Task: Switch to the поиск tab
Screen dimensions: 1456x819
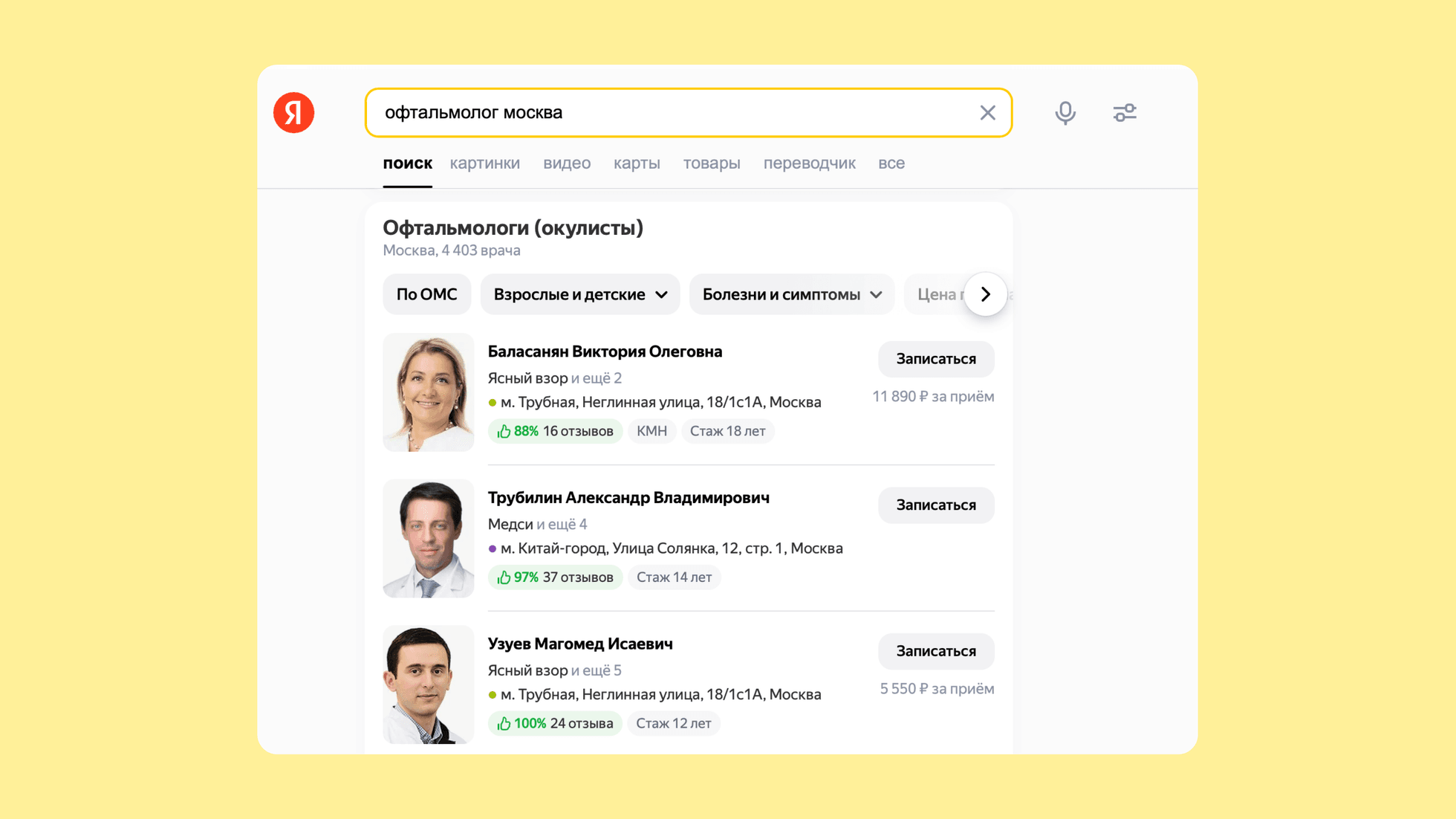Action: point(407,164)
